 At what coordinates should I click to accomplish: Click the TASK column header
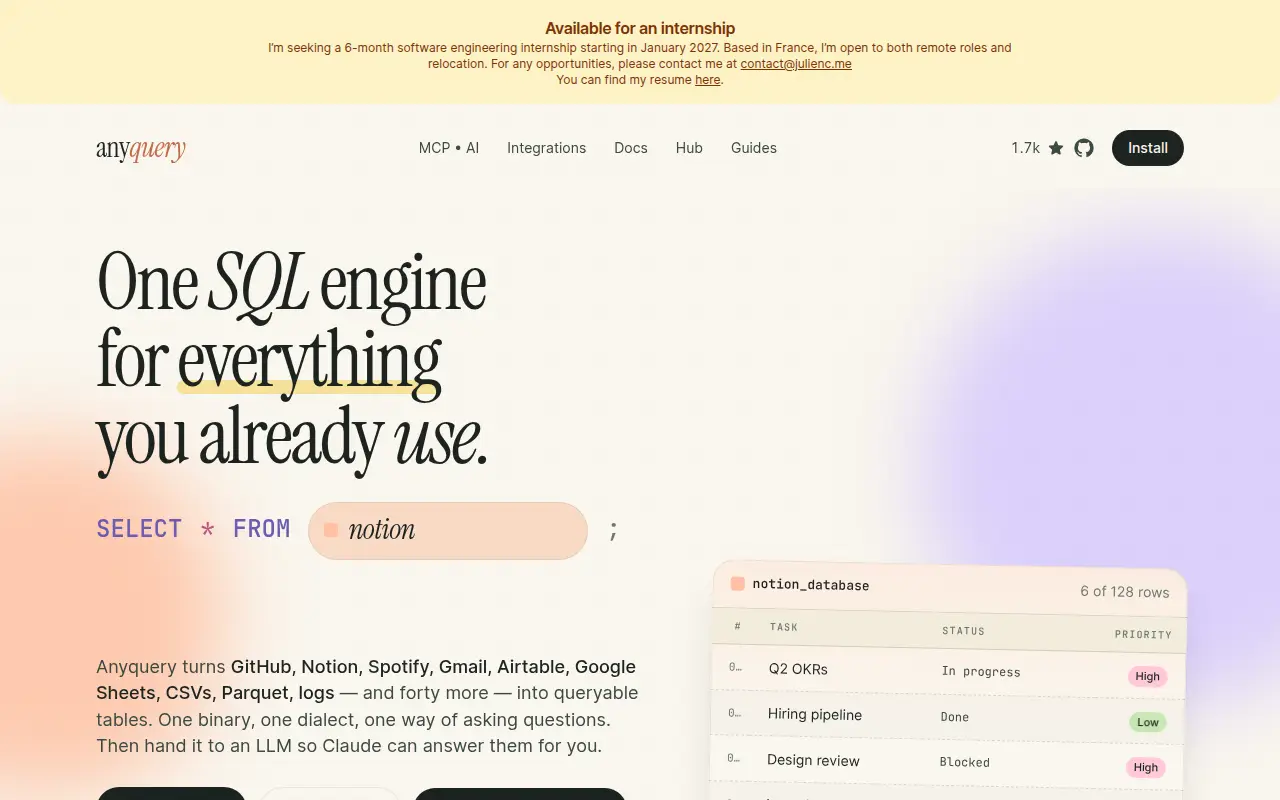coord(784,627)
